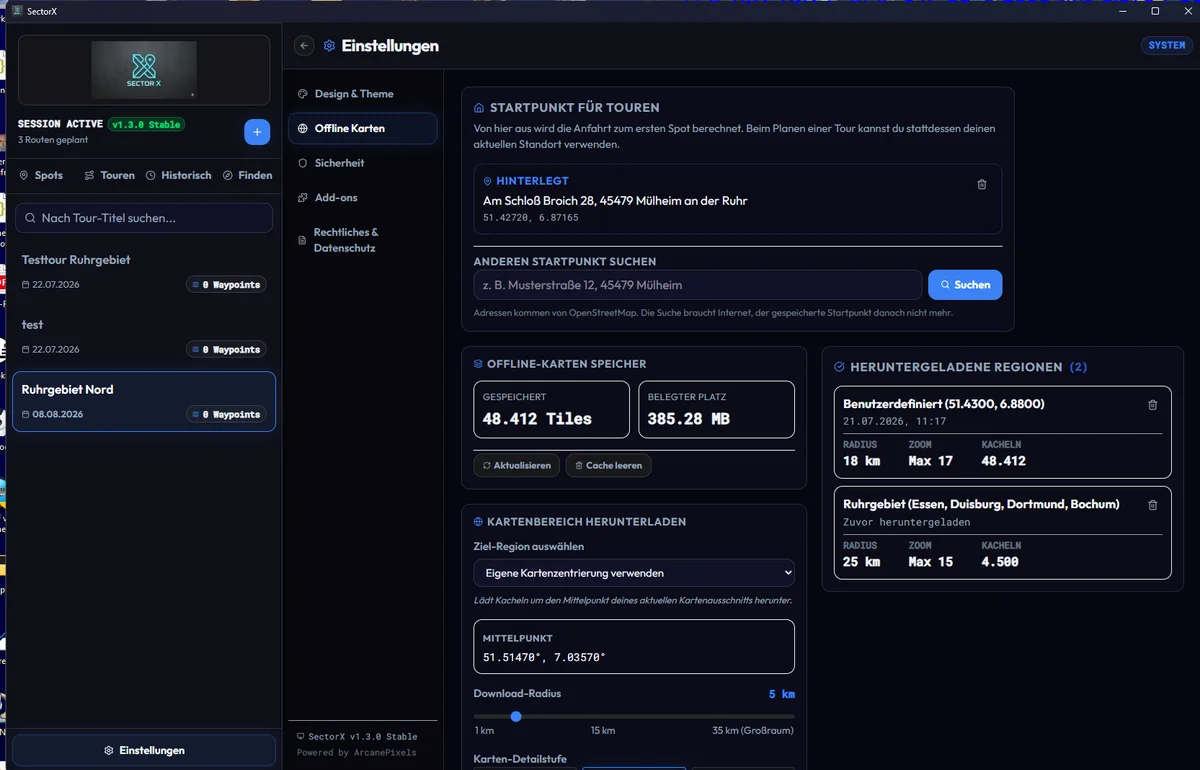Remove the Benutzerdefiniert downloaded region
Screen dimensions: 1200x770
(1152, 405)
